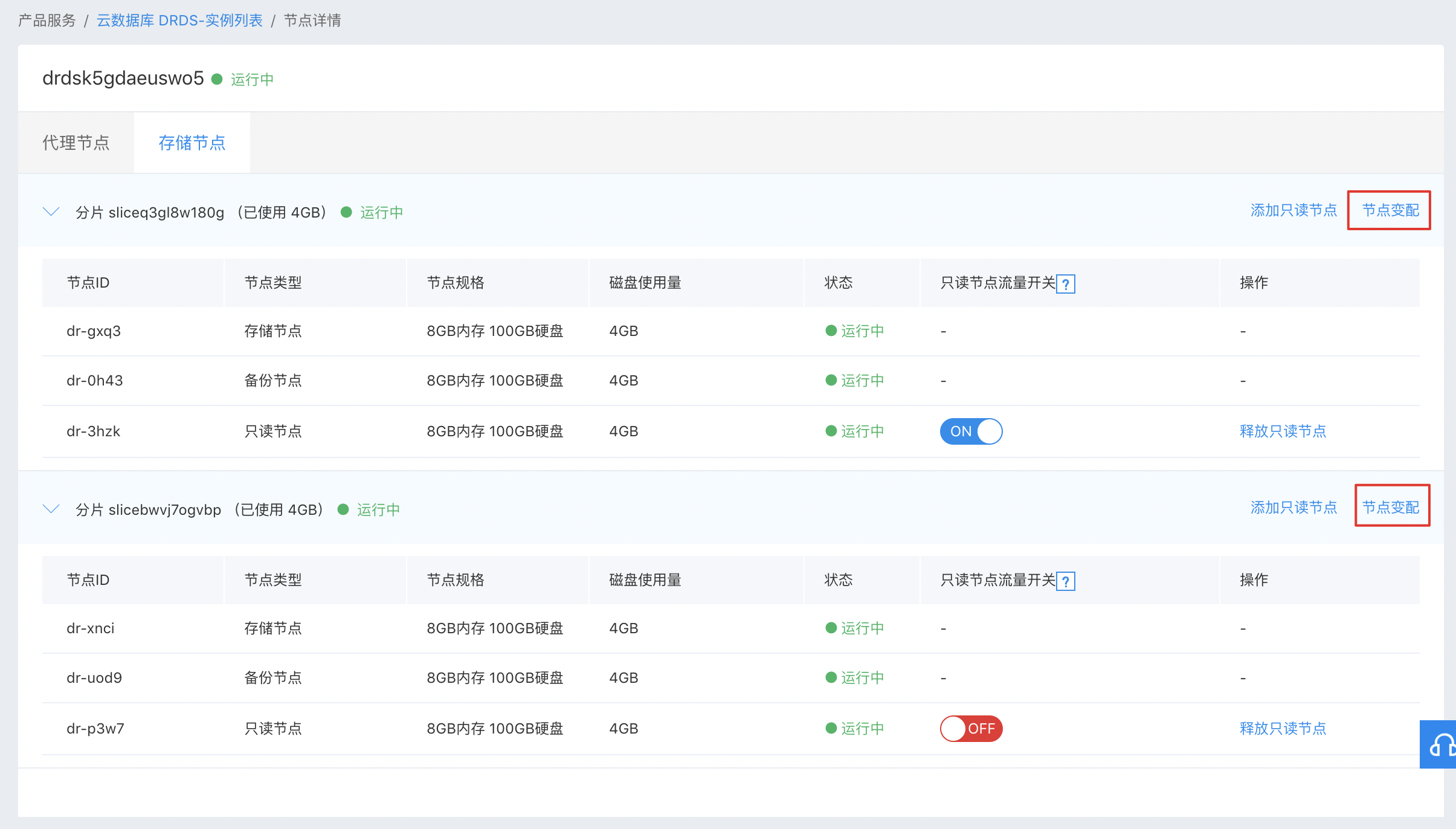Click 节点变配 for shard slicebwvj7ogvbp
The width and height of the screenshot is (1456, 829).
(1390, 508)
